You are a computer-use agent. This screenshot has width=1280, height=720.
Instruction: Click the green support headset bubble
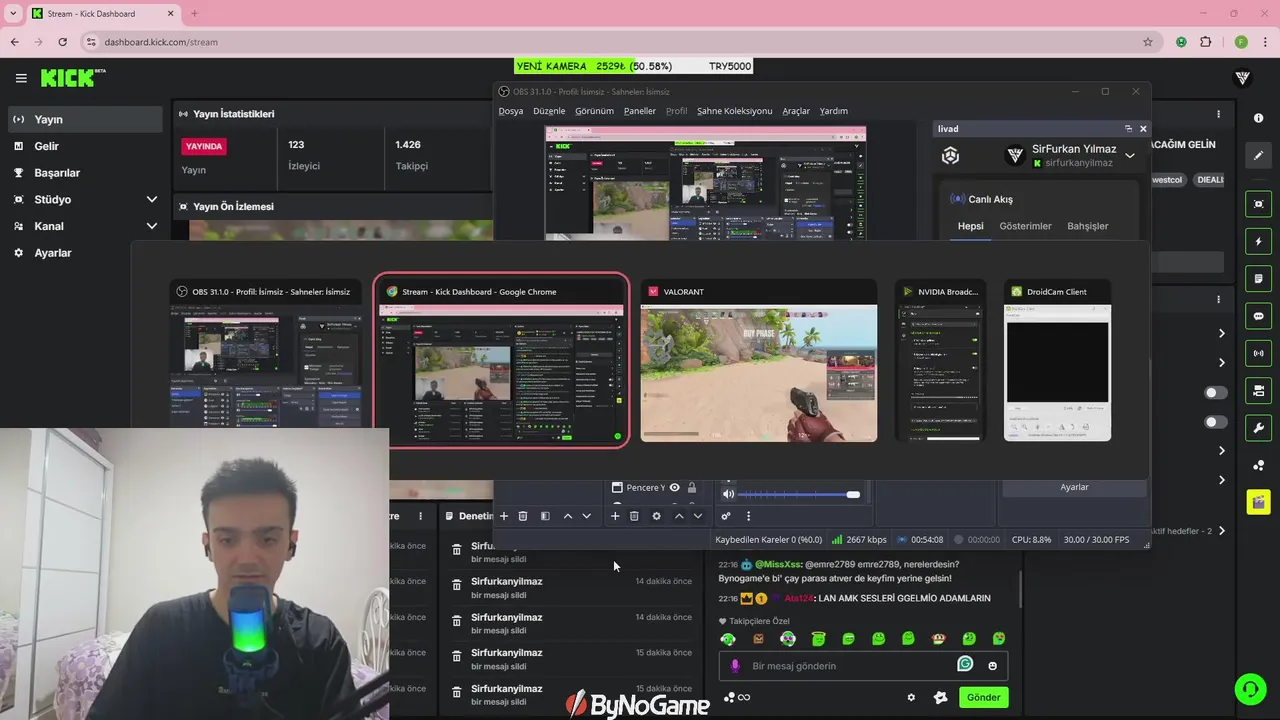click(x=1250, y=689)
